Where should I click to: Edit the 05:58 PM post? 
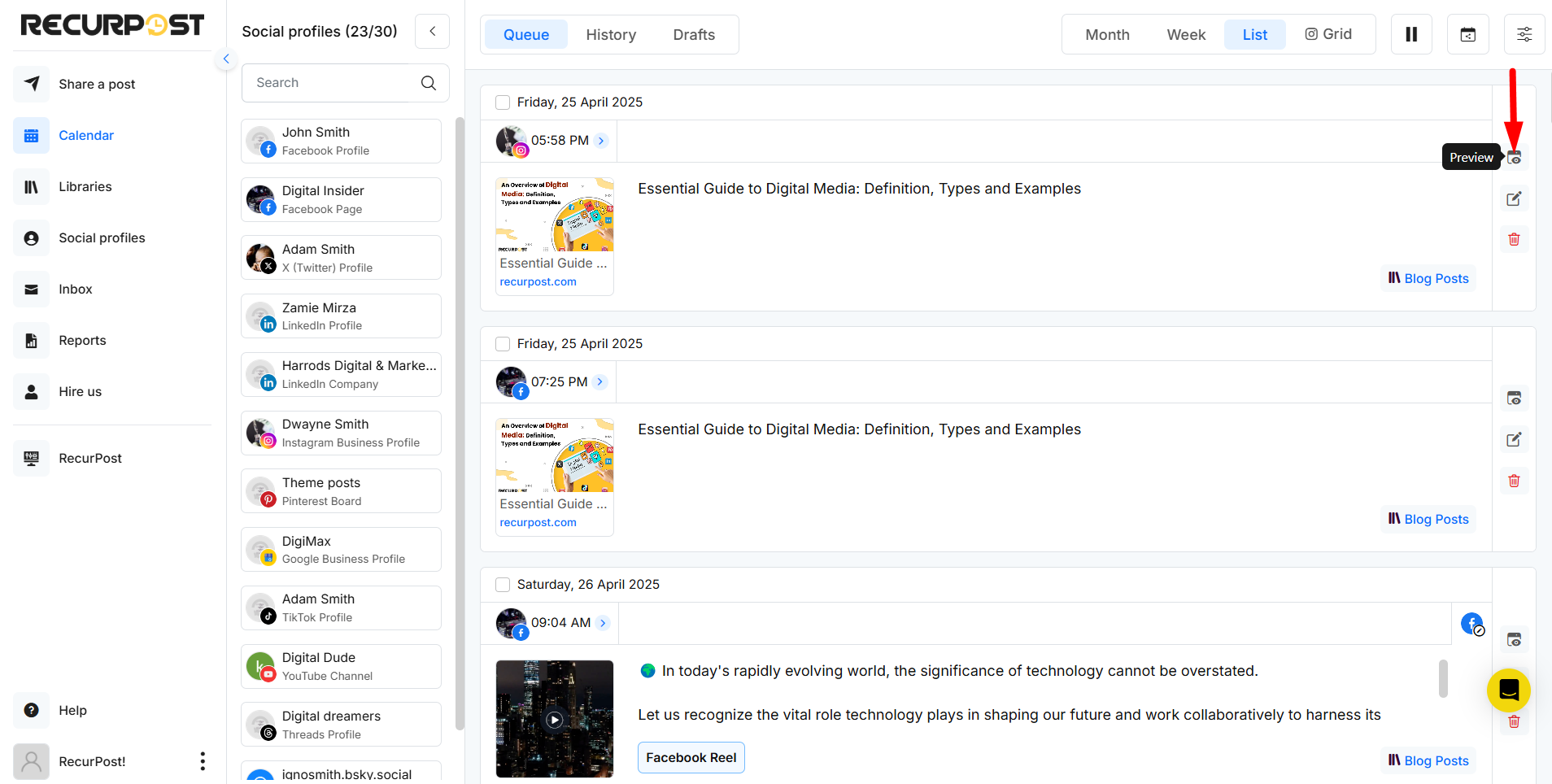pos(1514,198)
